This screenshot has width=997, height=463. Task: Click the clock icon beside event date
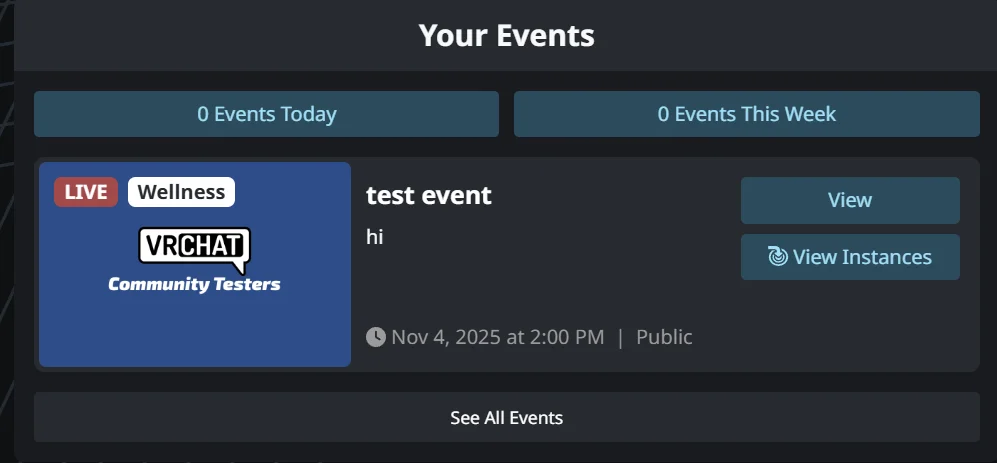click(376, 337)
